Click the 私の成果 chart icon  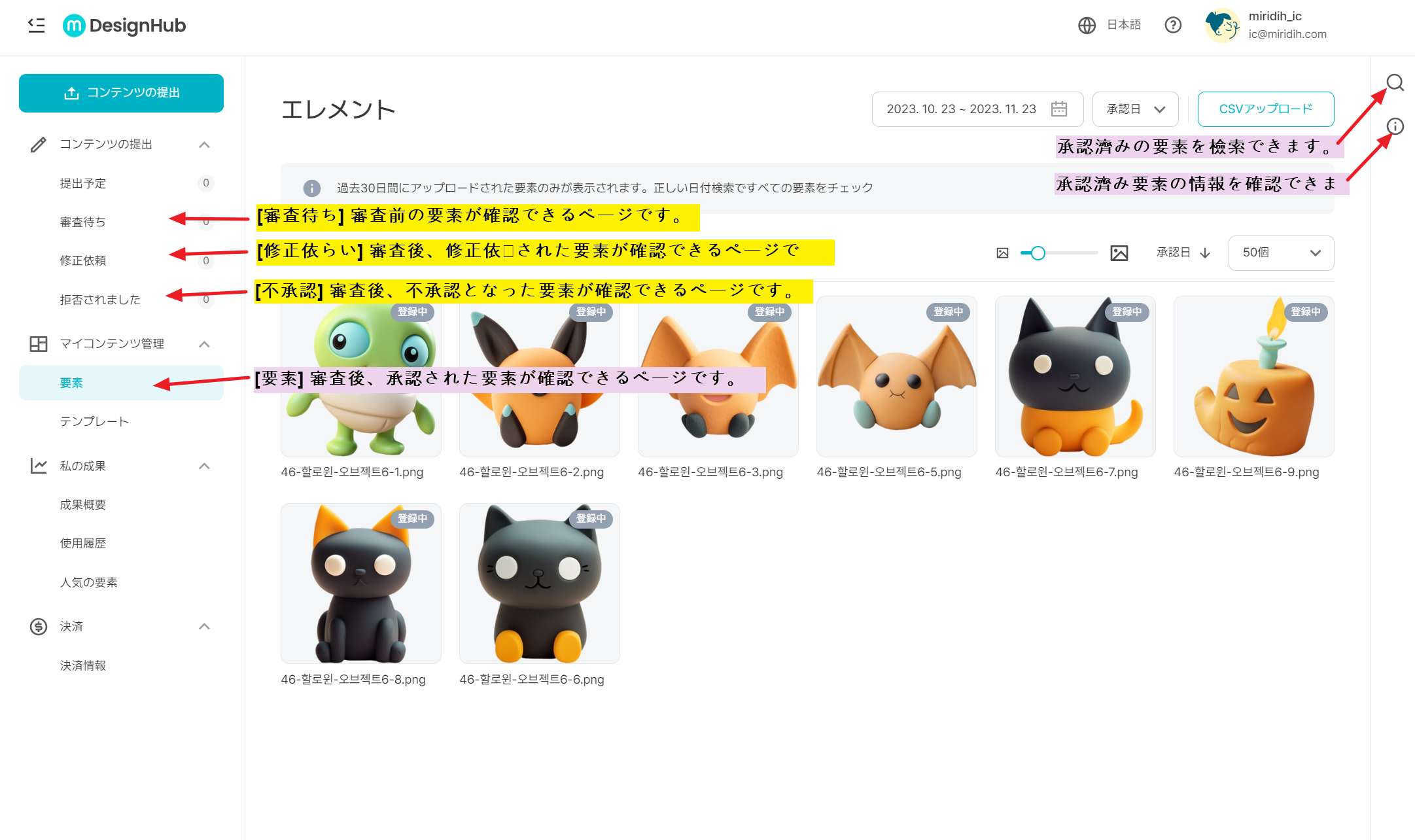coord(37,466)
